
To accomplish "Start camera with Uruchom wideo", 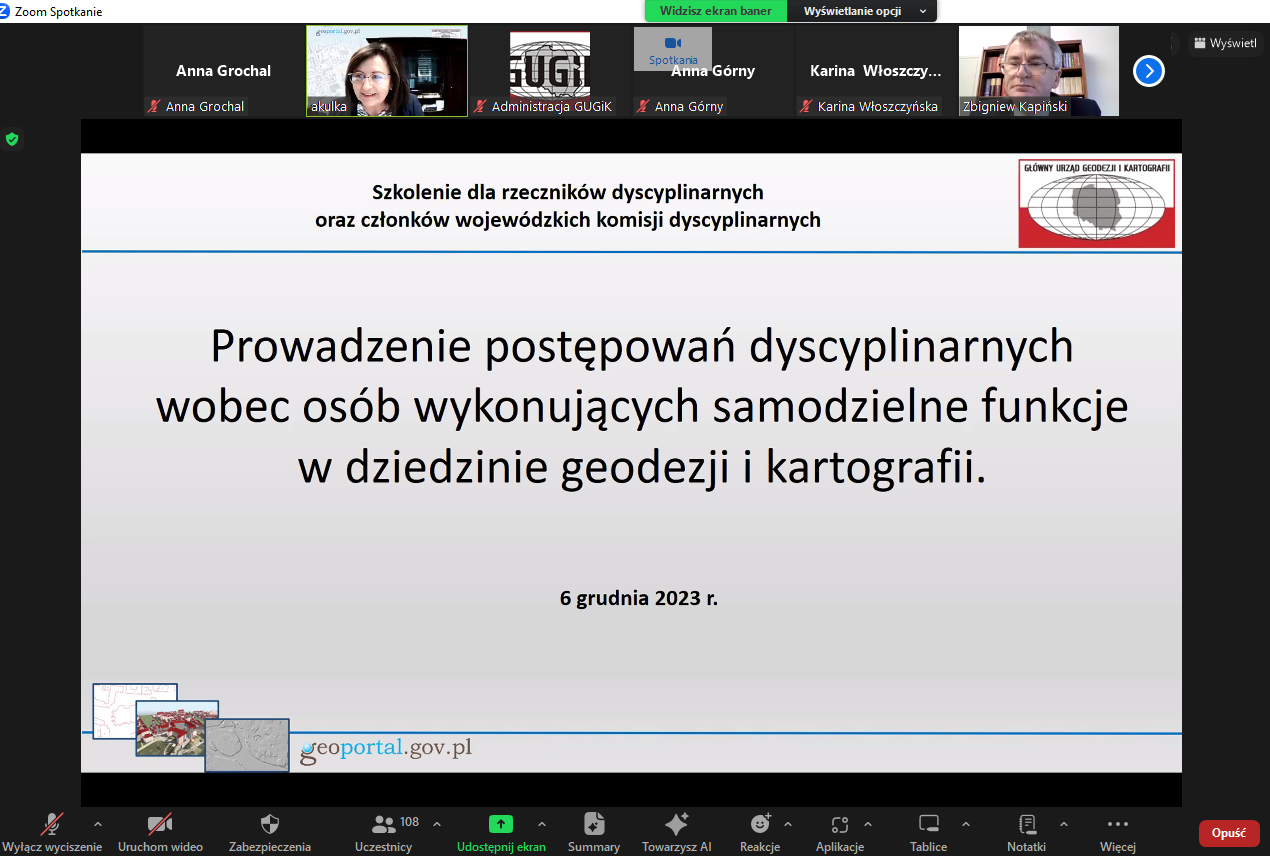I will [159, 825].
